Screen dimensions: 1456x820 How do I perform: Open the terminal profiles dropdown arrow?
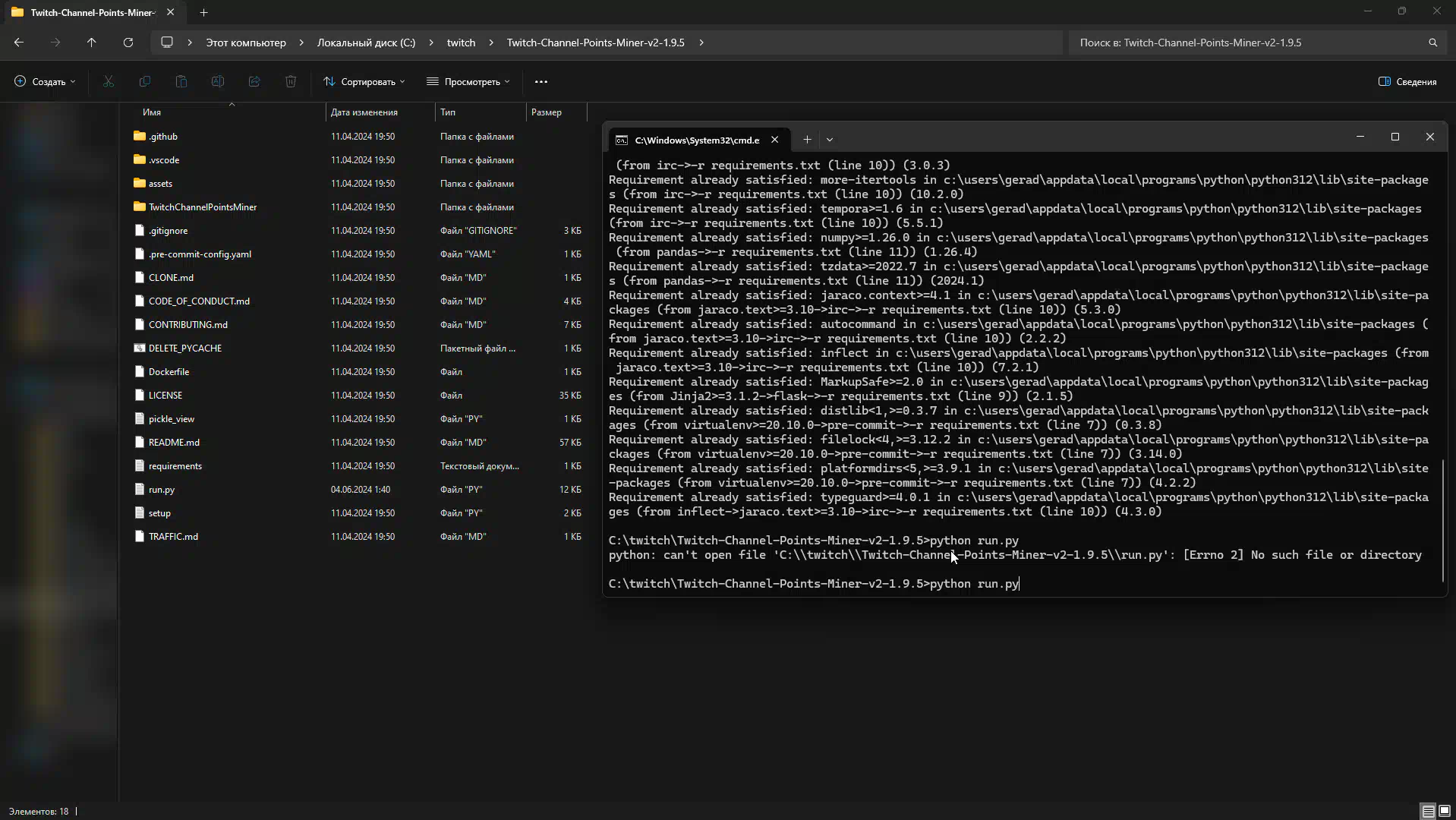(830, 140)
